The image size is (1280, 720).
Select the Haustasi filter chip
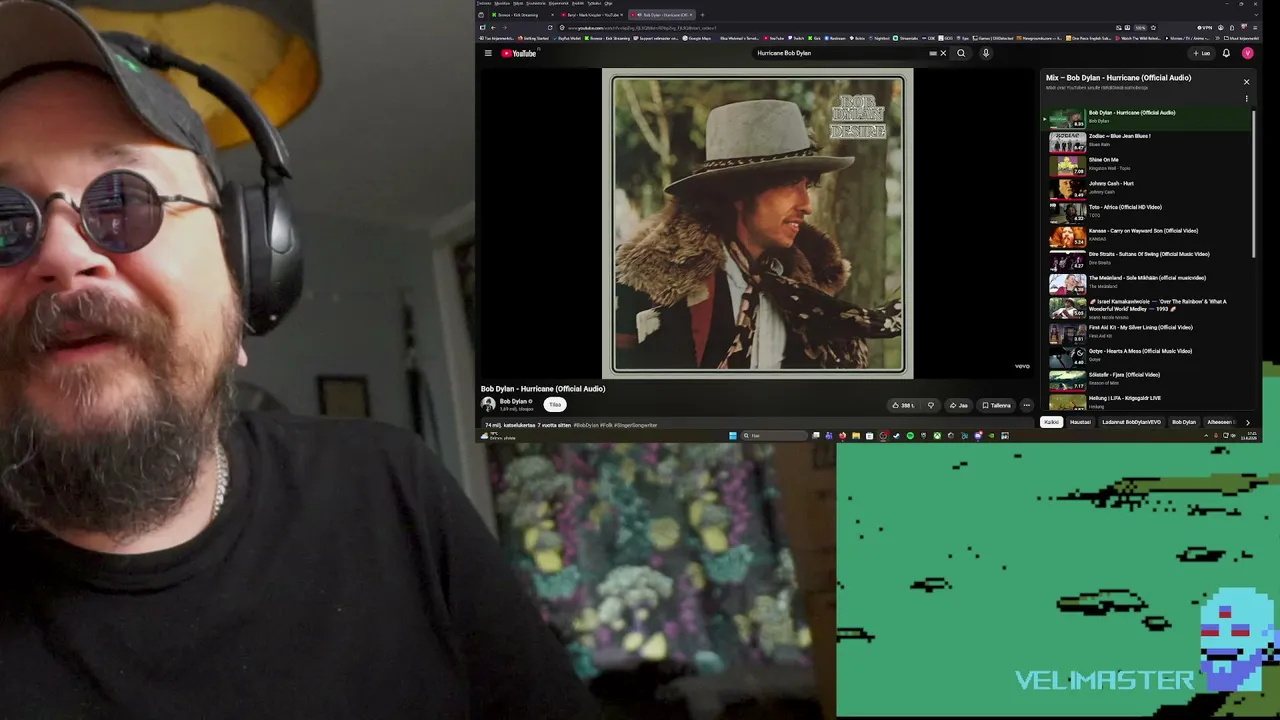coord(1080,422)
